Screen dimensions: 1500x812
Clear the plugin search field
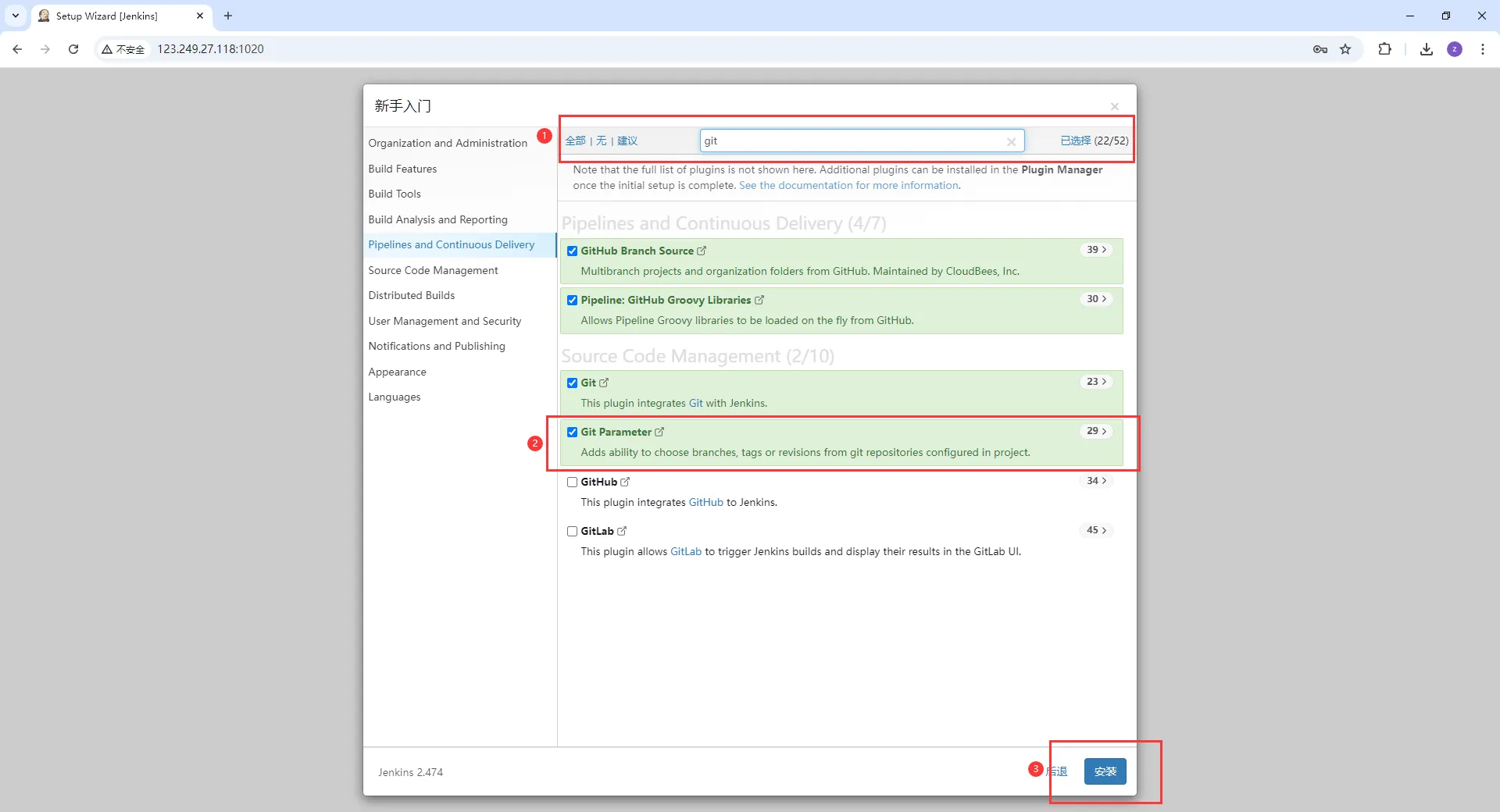click(1011, 141)
